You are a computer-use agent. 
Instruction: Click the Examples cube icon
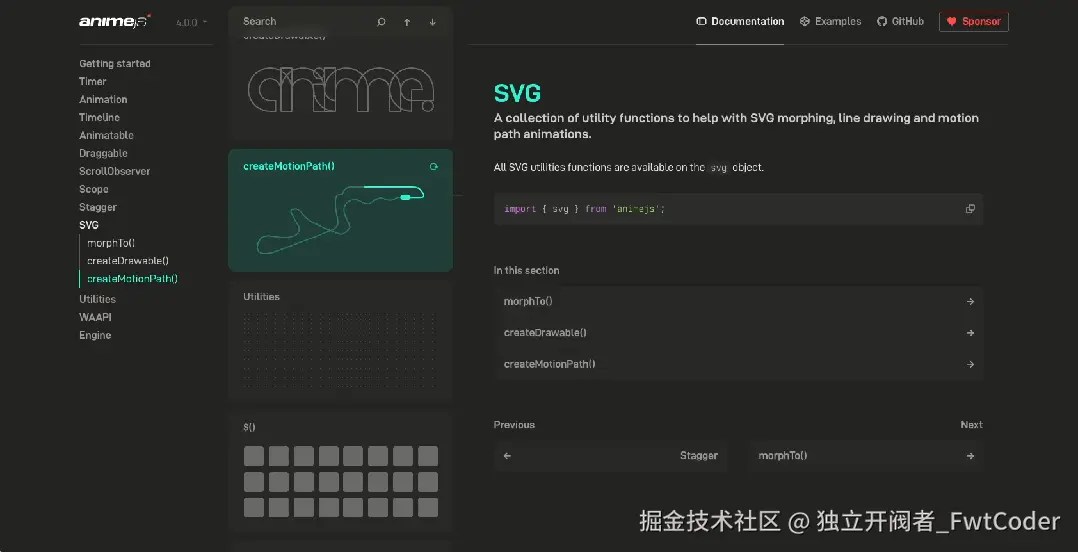point(805,21)
